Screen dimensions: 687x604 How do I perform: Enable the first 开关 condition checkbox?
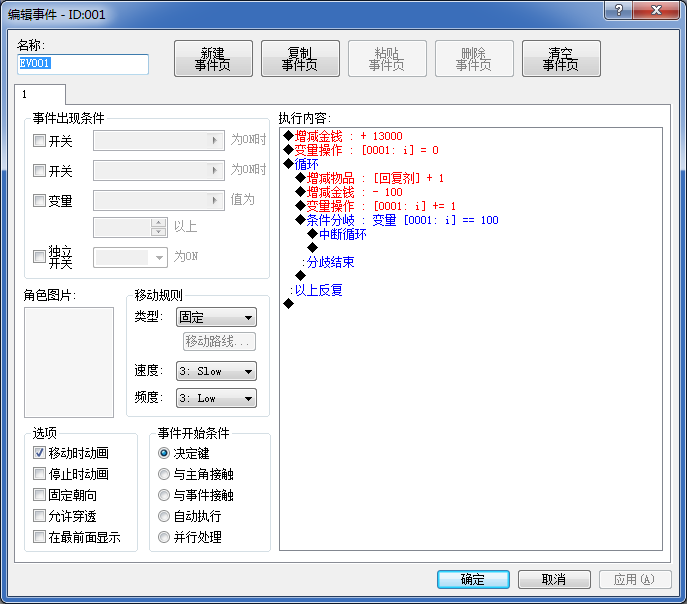coord(39,141)
